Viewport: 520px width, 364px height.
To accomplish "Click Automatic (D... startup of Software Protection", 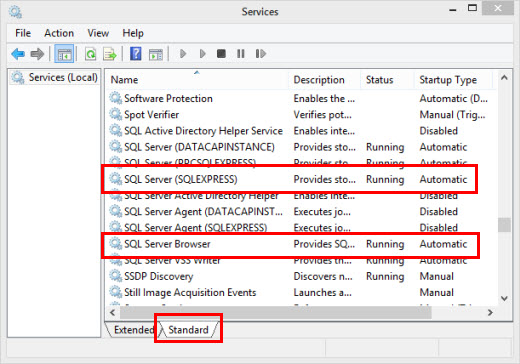I will (454, 99).
